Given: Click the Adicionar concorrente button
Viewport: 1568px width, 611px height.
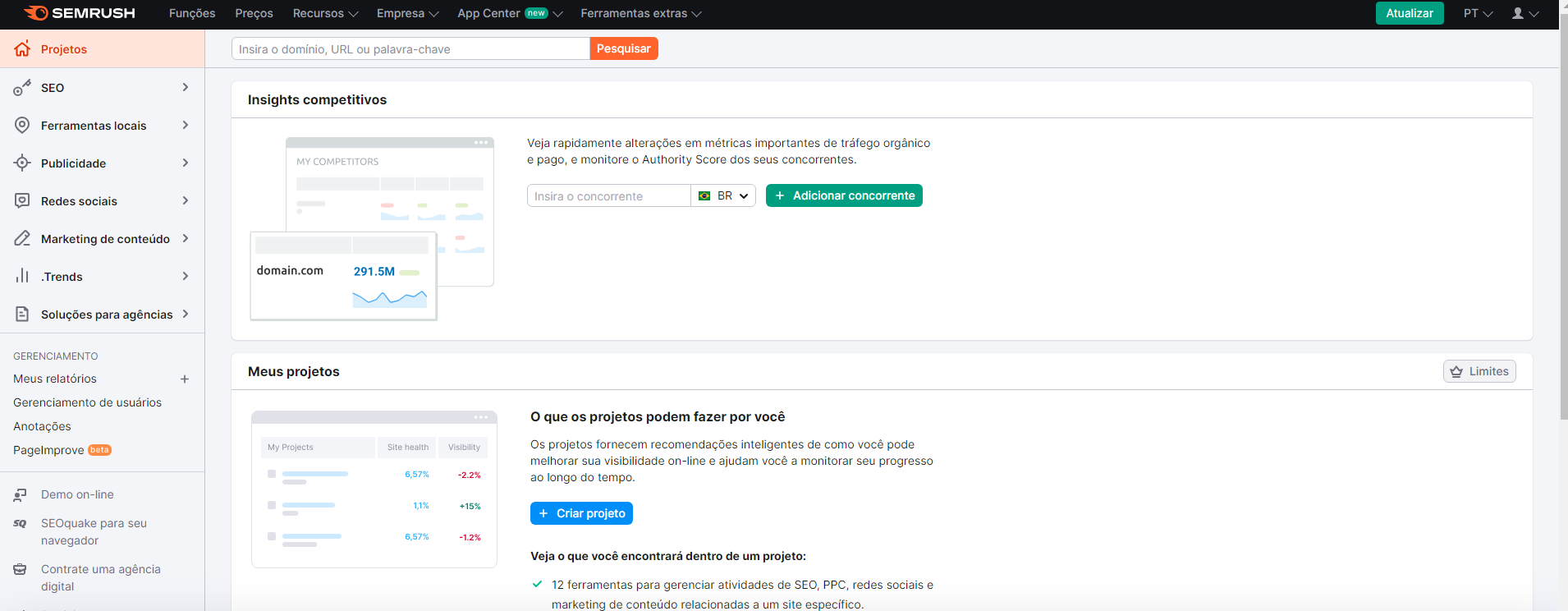Looking at the screenshot, I should [844, 196].
